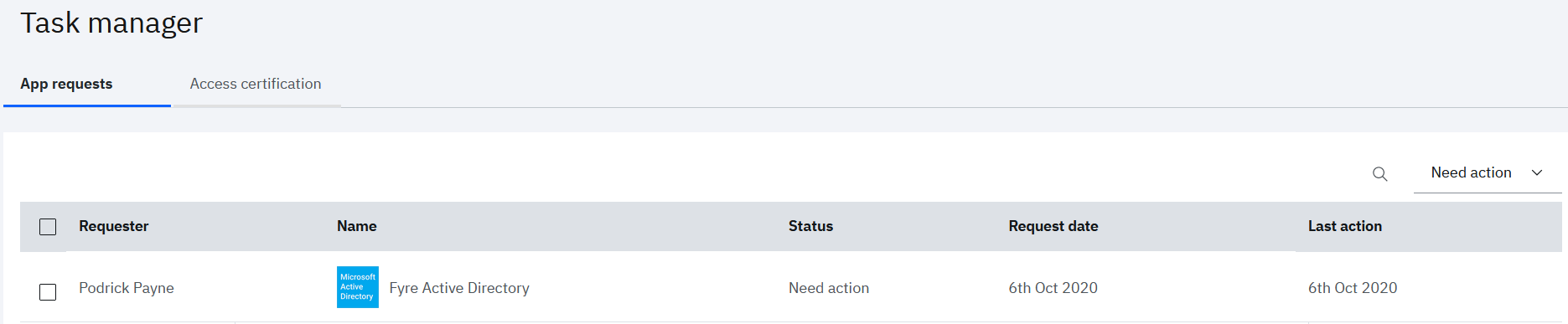Click the Microsoft Active Directory app icon
Image resolution: width=1568 pixels, height=324 pixels.
click(x=358, y=287)
